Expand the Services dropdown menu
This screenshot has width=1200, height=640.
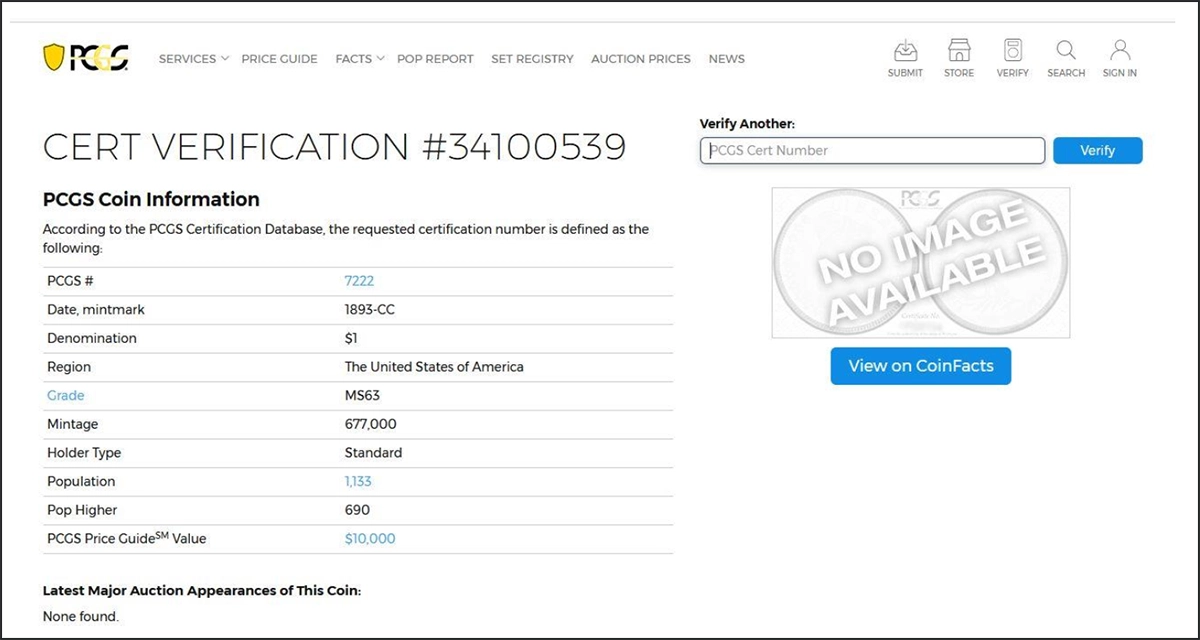tap(194, 59)
